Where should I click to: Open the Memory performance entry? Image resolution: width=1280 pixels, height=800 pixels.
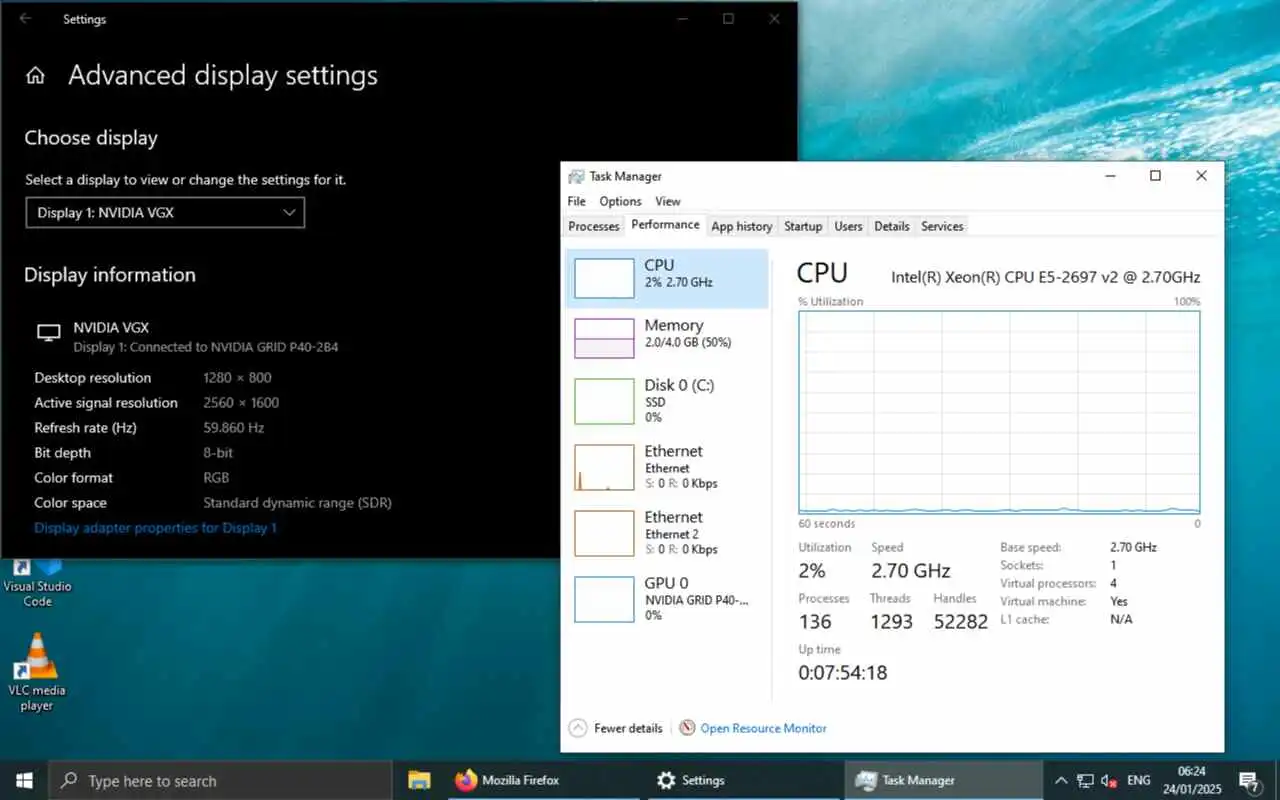(667, 338)
